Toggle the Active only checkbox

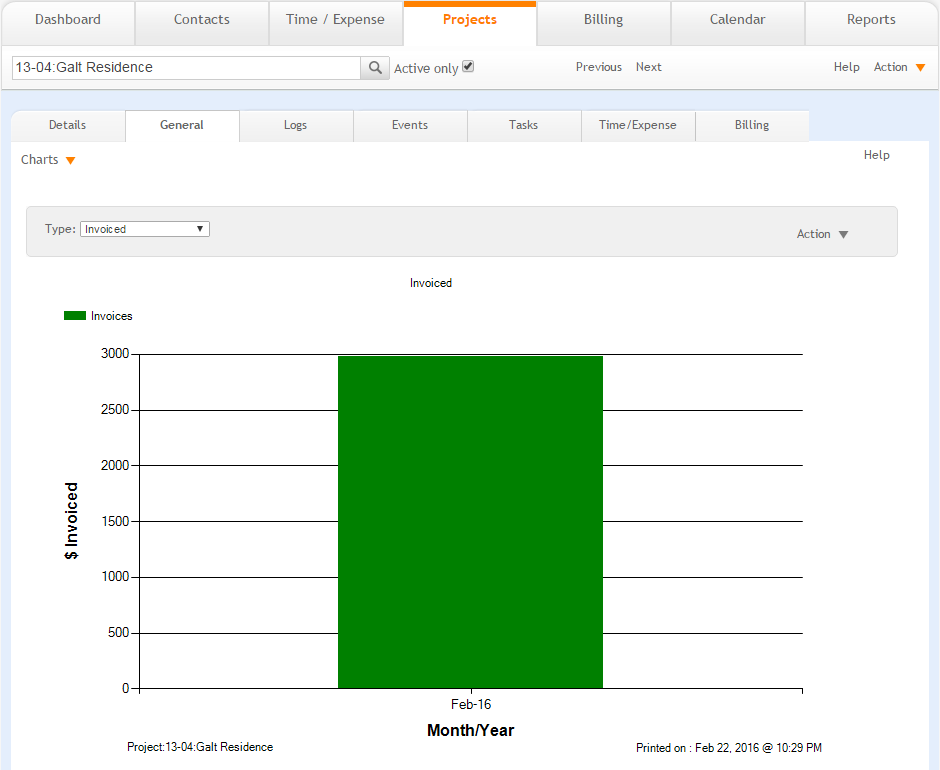pos(468,67)
